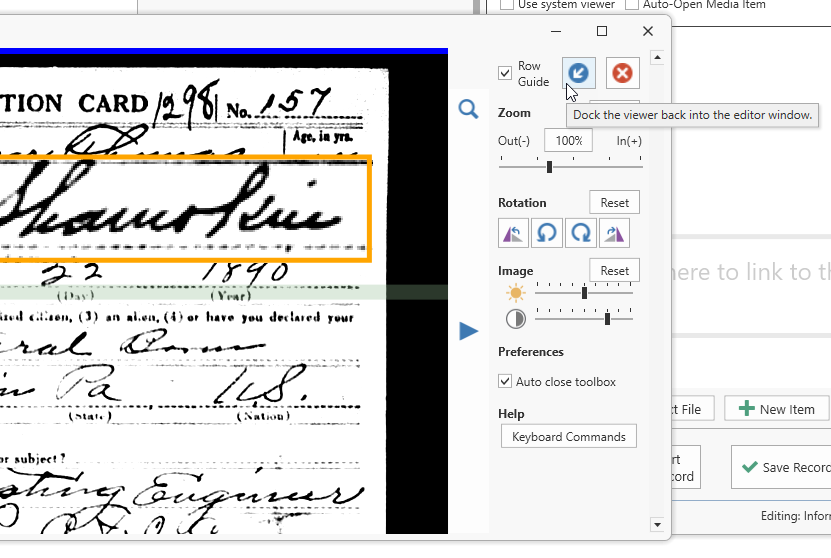Image resolution: width=831 pixels, height=558 pixels.
Task: Toggle the Row Guide checkbox
Action: pyautogui.click(x=506, y=73)
